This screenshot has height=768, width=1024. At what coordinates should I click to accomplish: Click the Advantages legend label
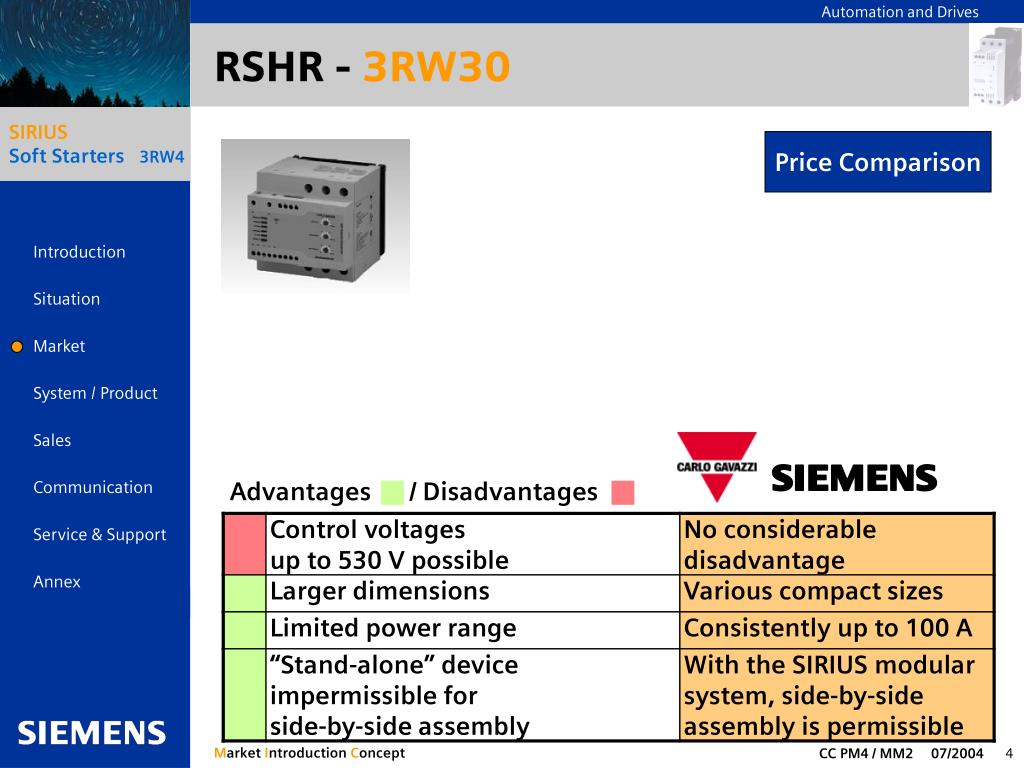pos(300,492)
